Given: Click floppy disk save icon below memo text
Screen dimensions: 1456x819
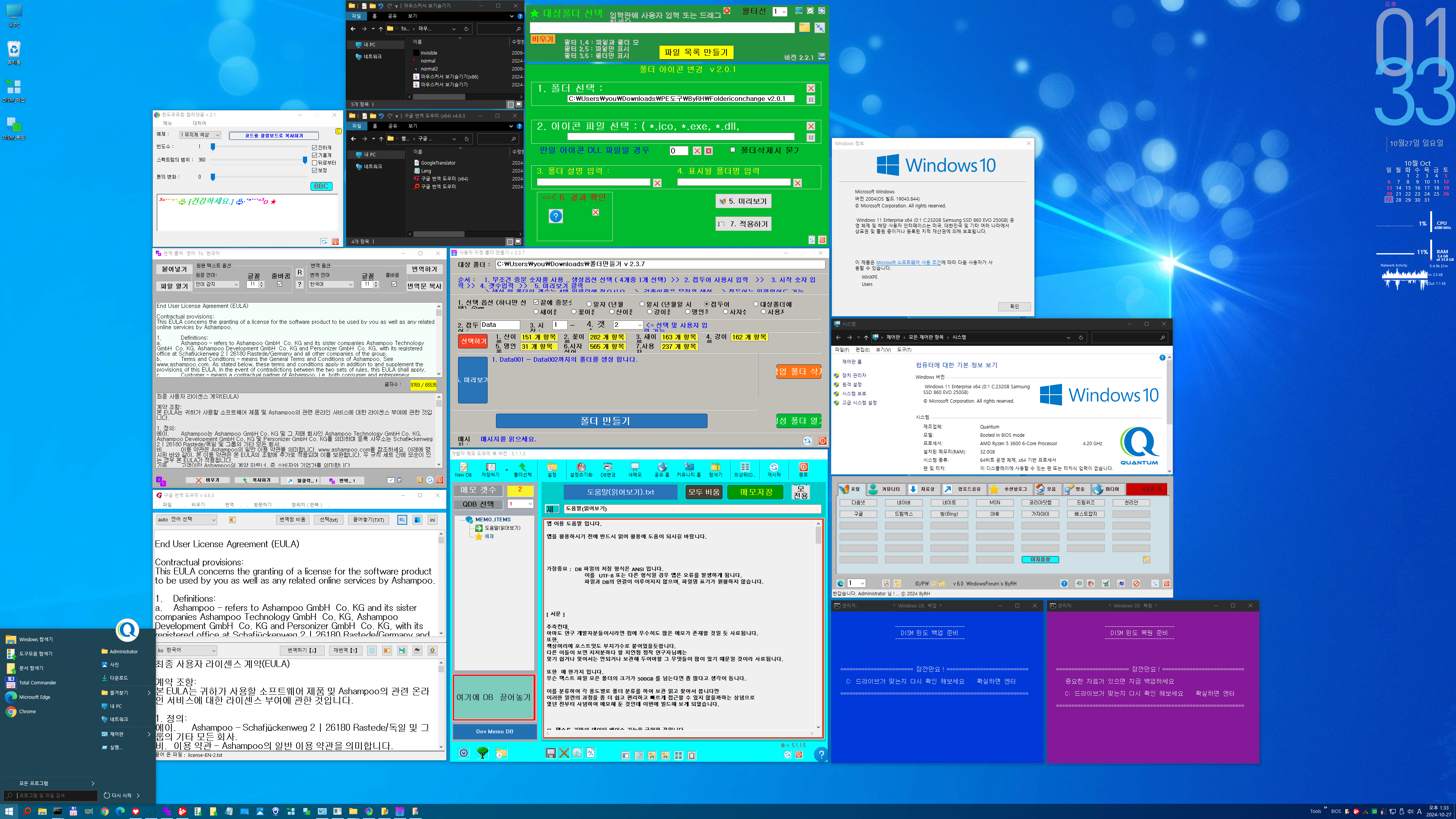Looking at the screenshot, I should point(551,753).
